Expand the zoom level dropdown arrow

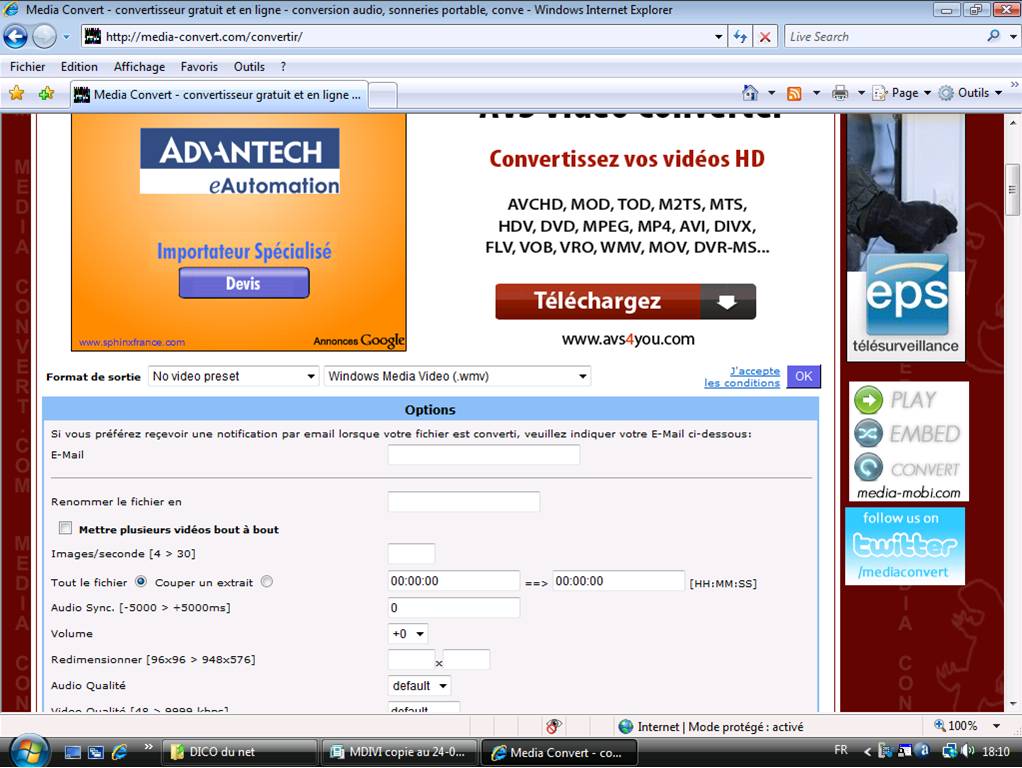(997, 726)
